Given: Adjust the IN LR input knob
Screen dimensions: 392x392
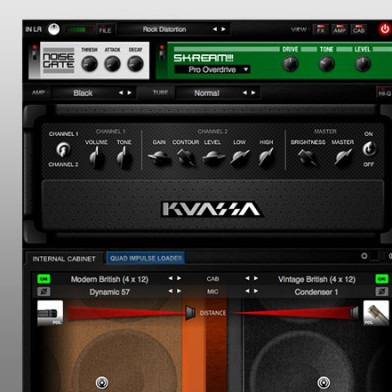Looking at the screenshot, I should [54, 29].
